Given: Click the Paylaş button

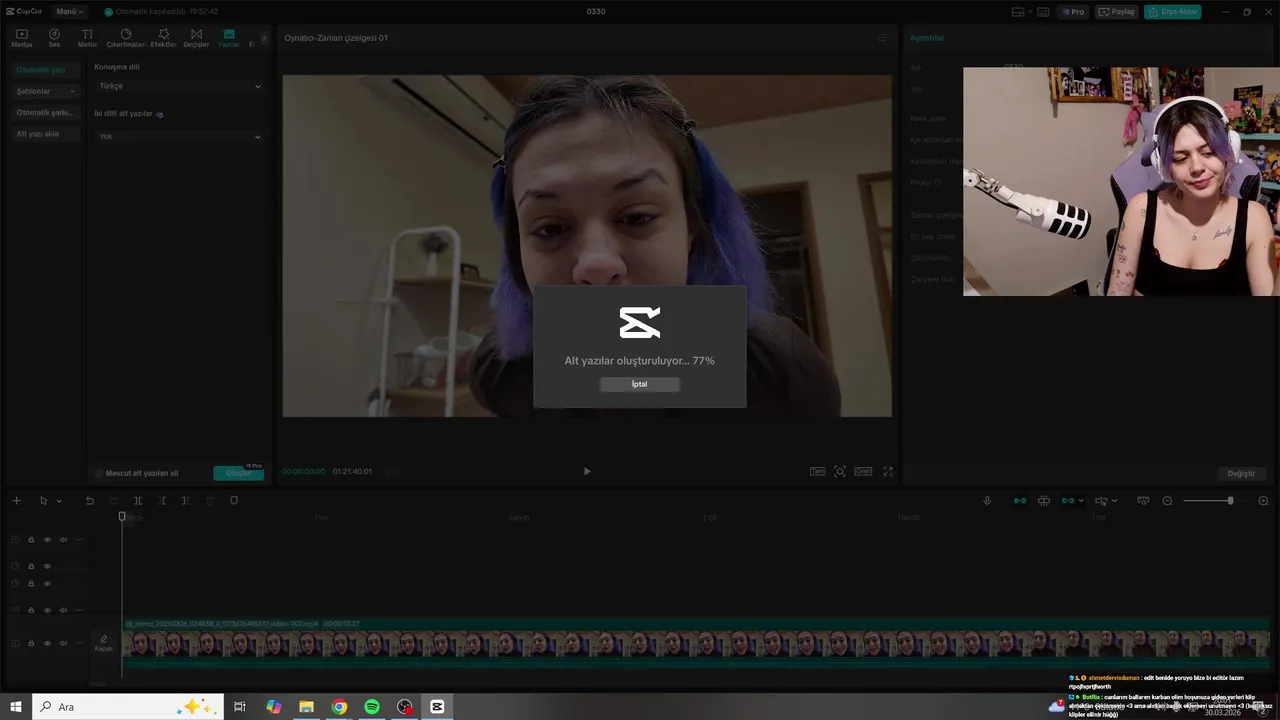Looking at the screenshot, I should [x=1117, y=12].
